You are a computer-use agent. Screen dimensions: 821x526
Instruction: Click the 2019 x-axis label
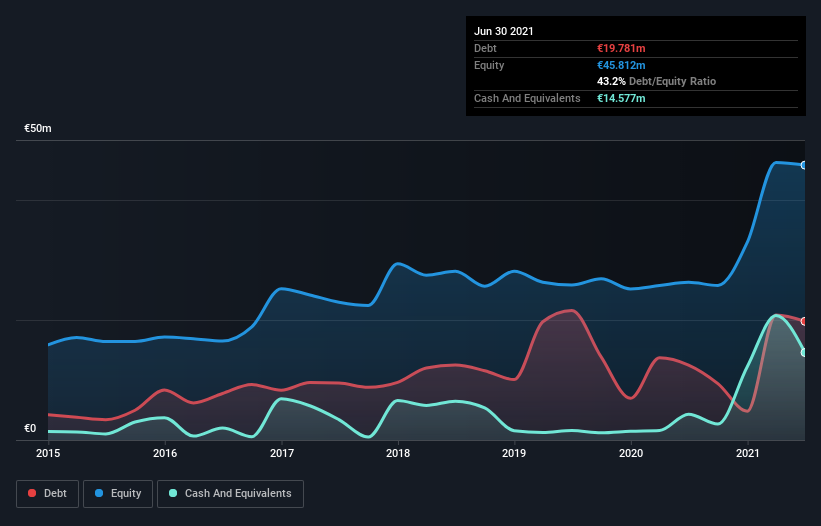tap(514, 453)
